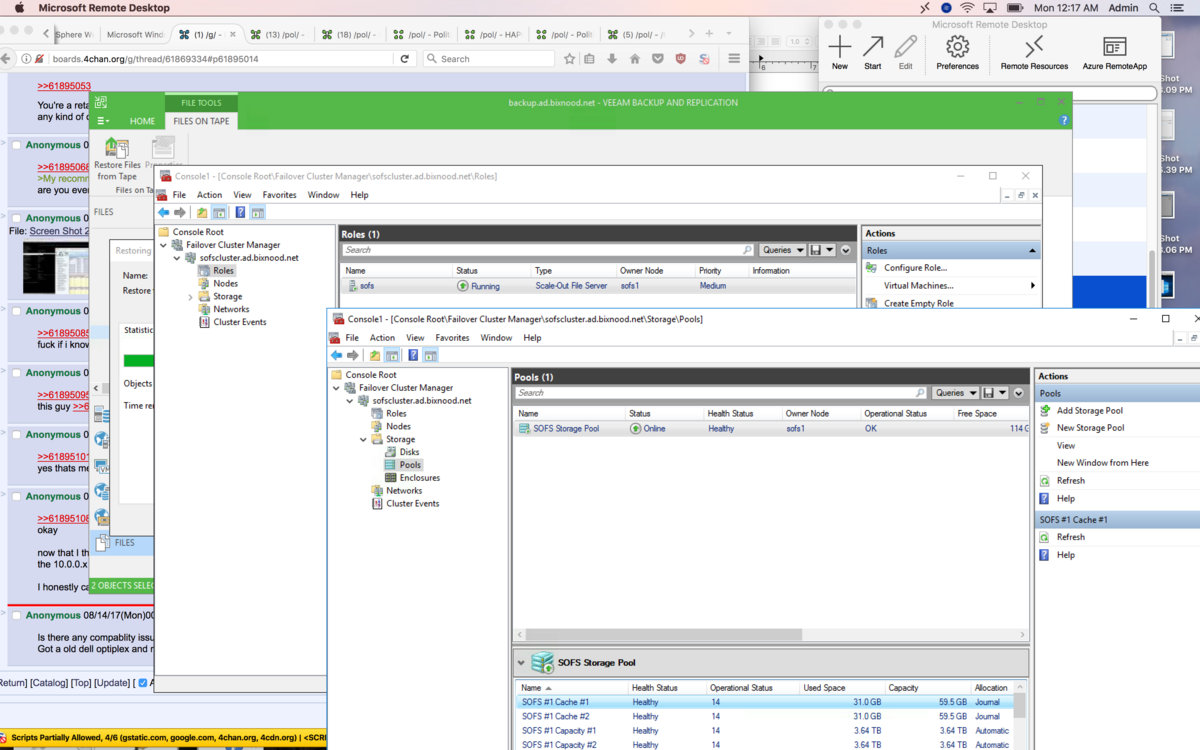The height and width of the screenshot is (750, 1200).
Task: Click the Start arrow icon in Remote Desktop
Action: [873, 47]
